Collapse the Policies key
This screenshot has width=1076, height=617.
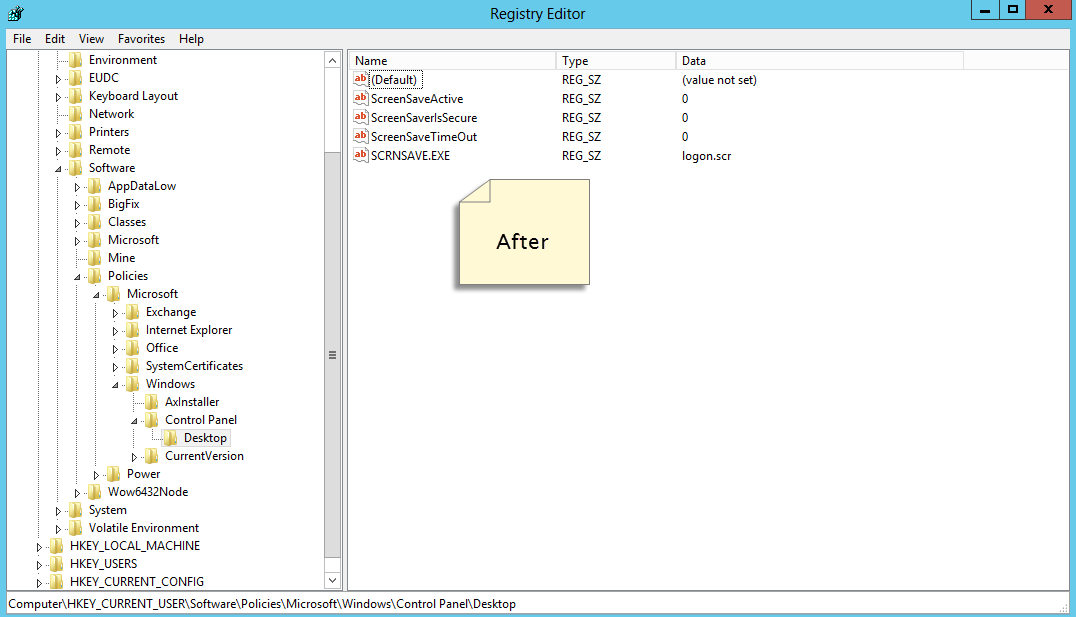pyautogui.click(x=75, y=275)
